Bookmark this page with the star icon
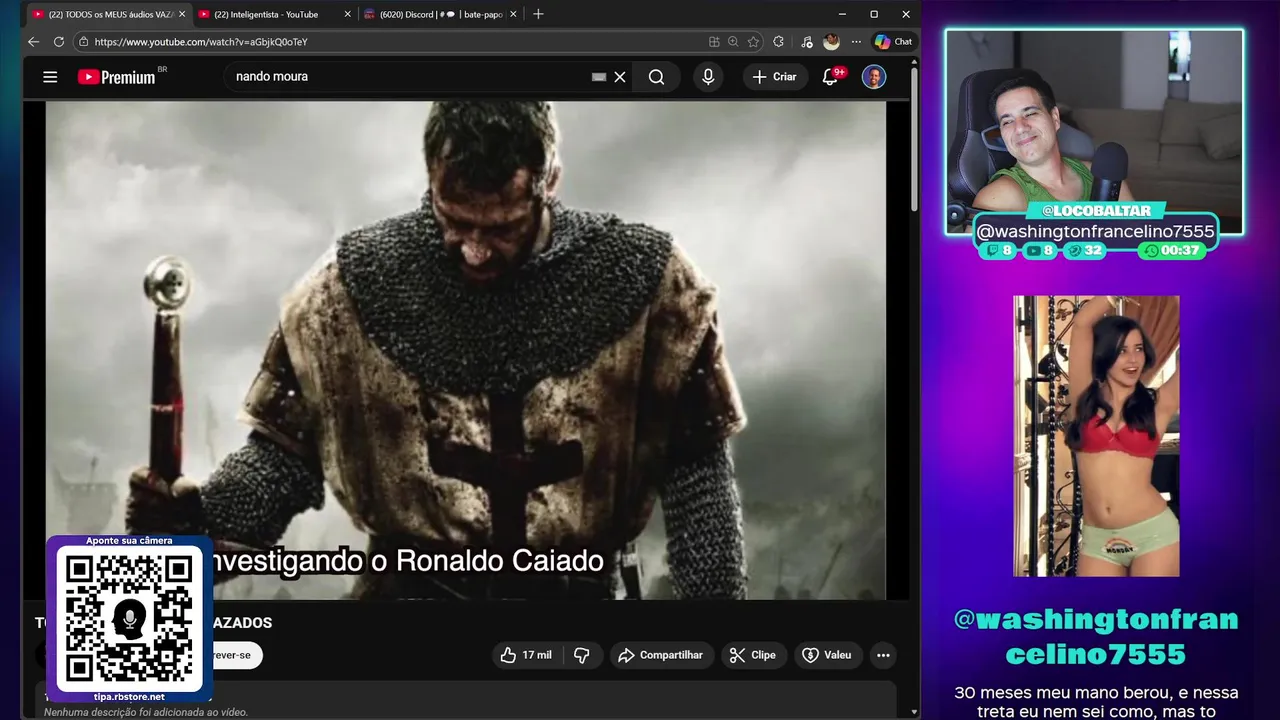Image resolution: width=1280 pixels, height=720 pixels. [753, 42]
